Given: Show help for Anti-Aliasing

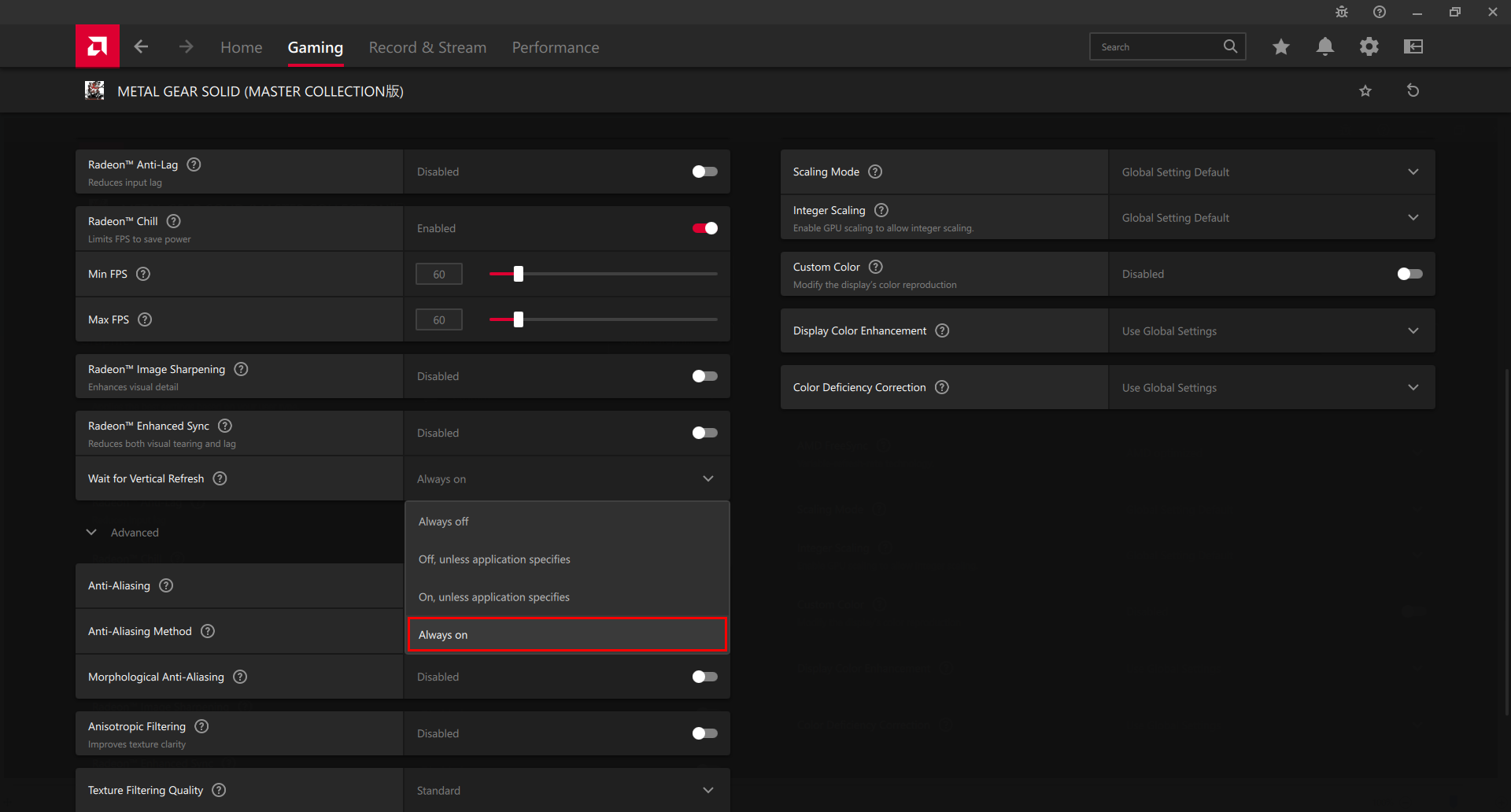Looking at the screenshot, I should coord(166,585).
